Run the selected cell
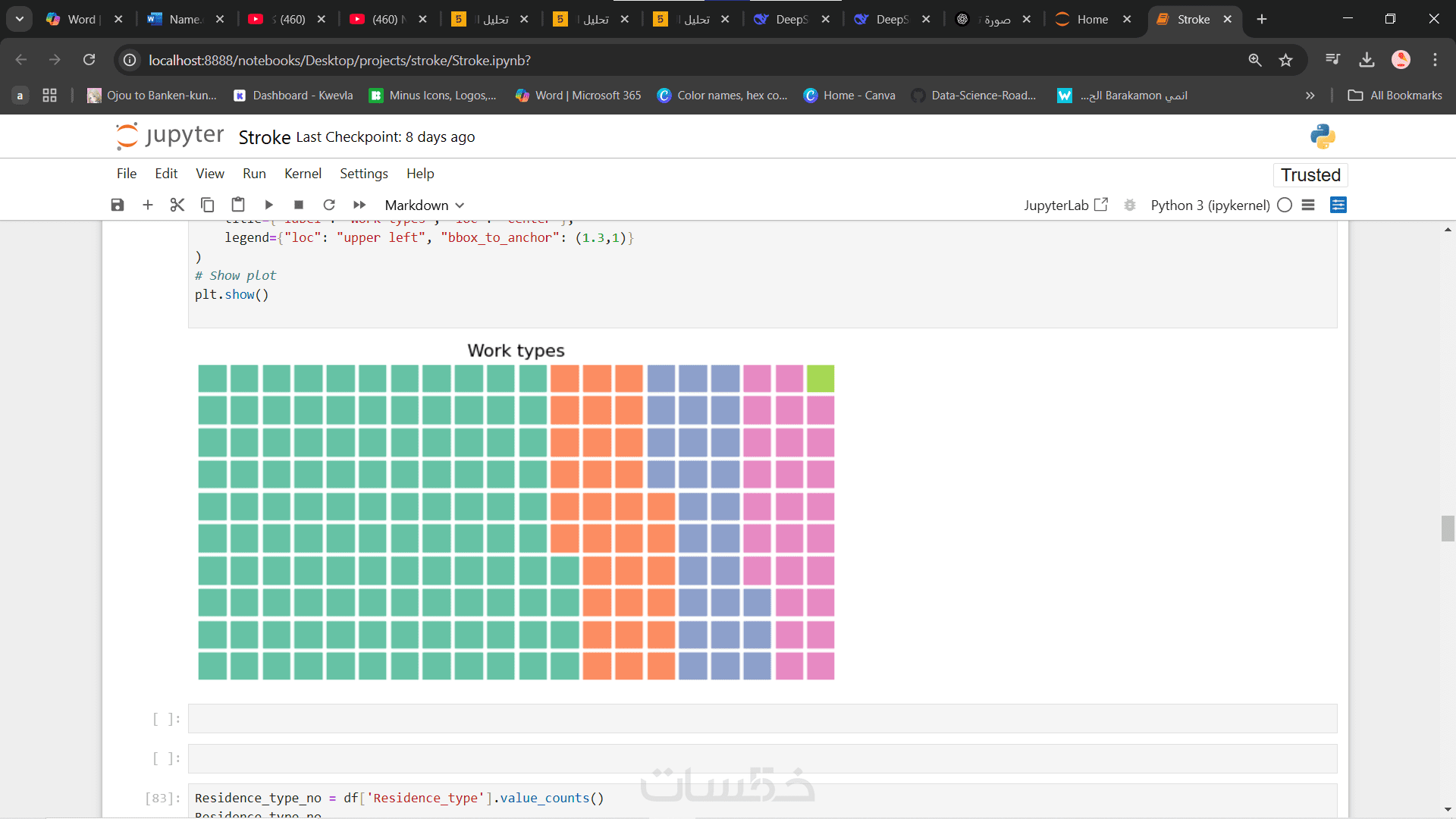 point(268,205)
